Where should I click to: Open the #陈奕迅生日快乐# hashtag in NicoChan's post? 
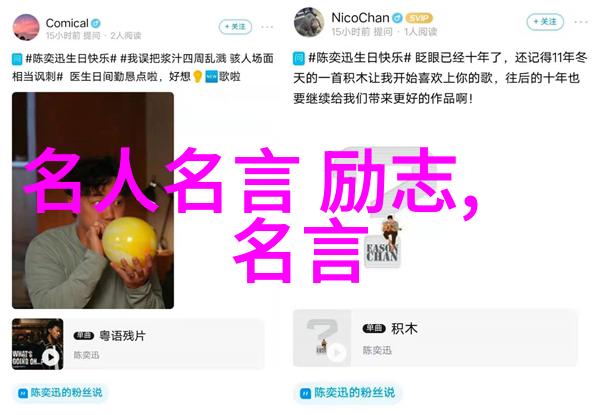click(x=359, y=58)
